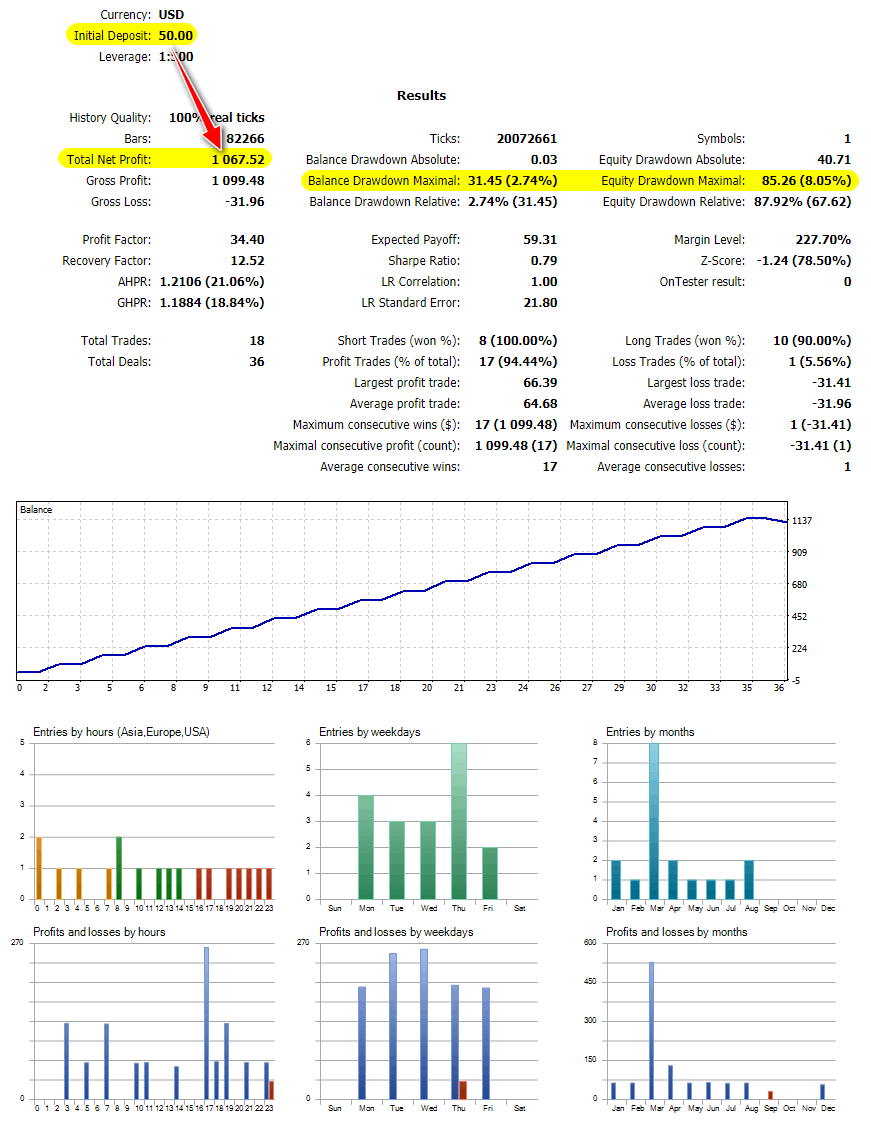Click the Profits and losses by months title
This screenshot has width=871, height=1134.
coord(676,932)
